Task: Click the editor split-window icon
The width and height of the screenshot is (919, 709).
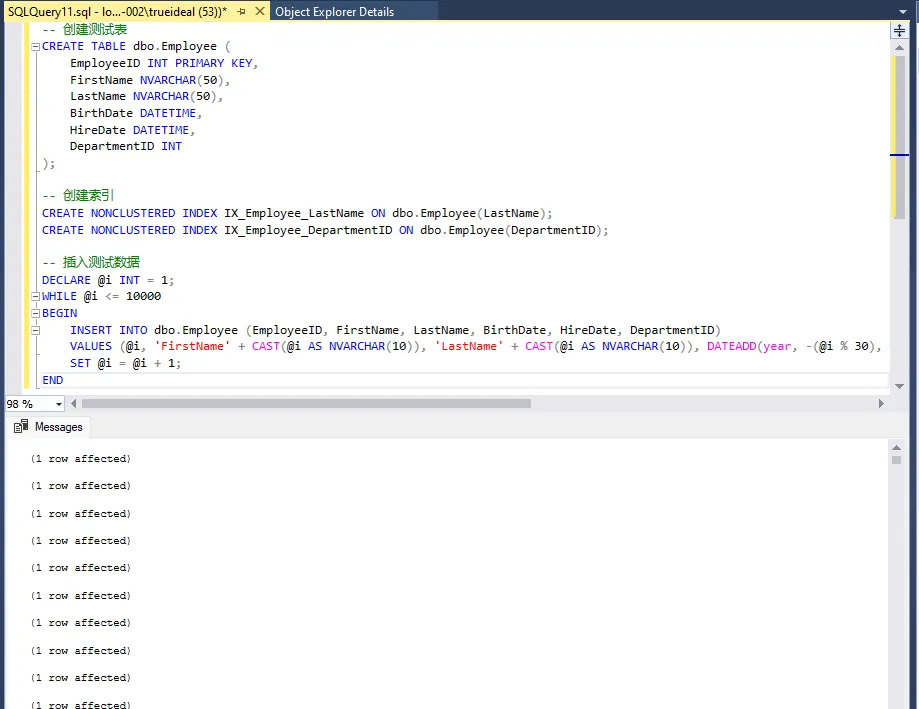Action: coord(899,31)
